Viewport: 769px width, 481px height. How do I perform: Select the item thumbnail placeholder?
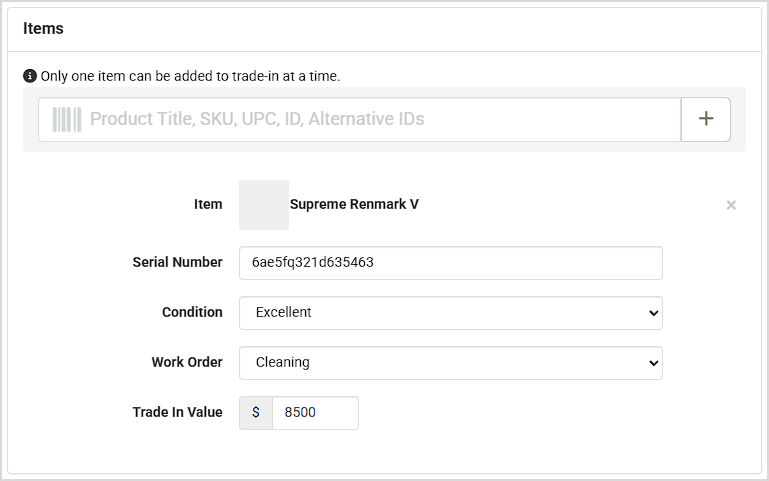[264, 205]
